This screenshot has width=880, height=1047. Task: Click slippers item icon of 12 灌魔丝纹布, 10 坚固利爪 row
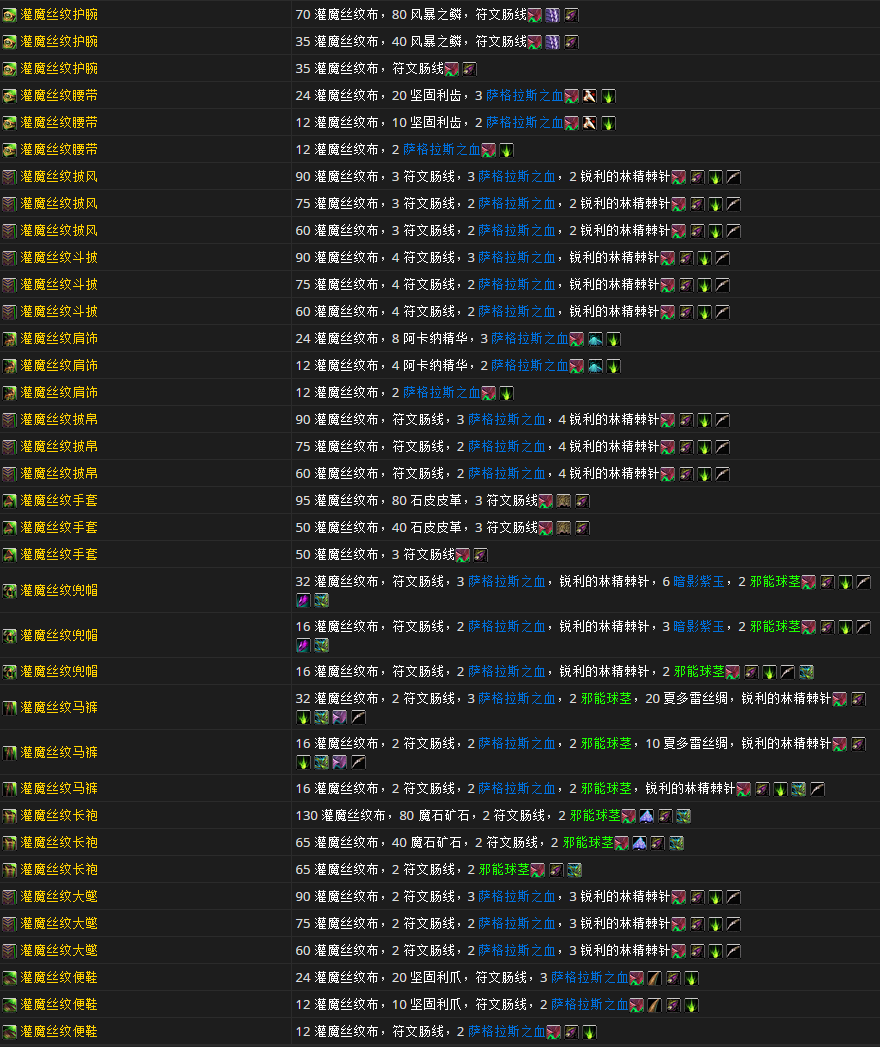pos(9,1005)
